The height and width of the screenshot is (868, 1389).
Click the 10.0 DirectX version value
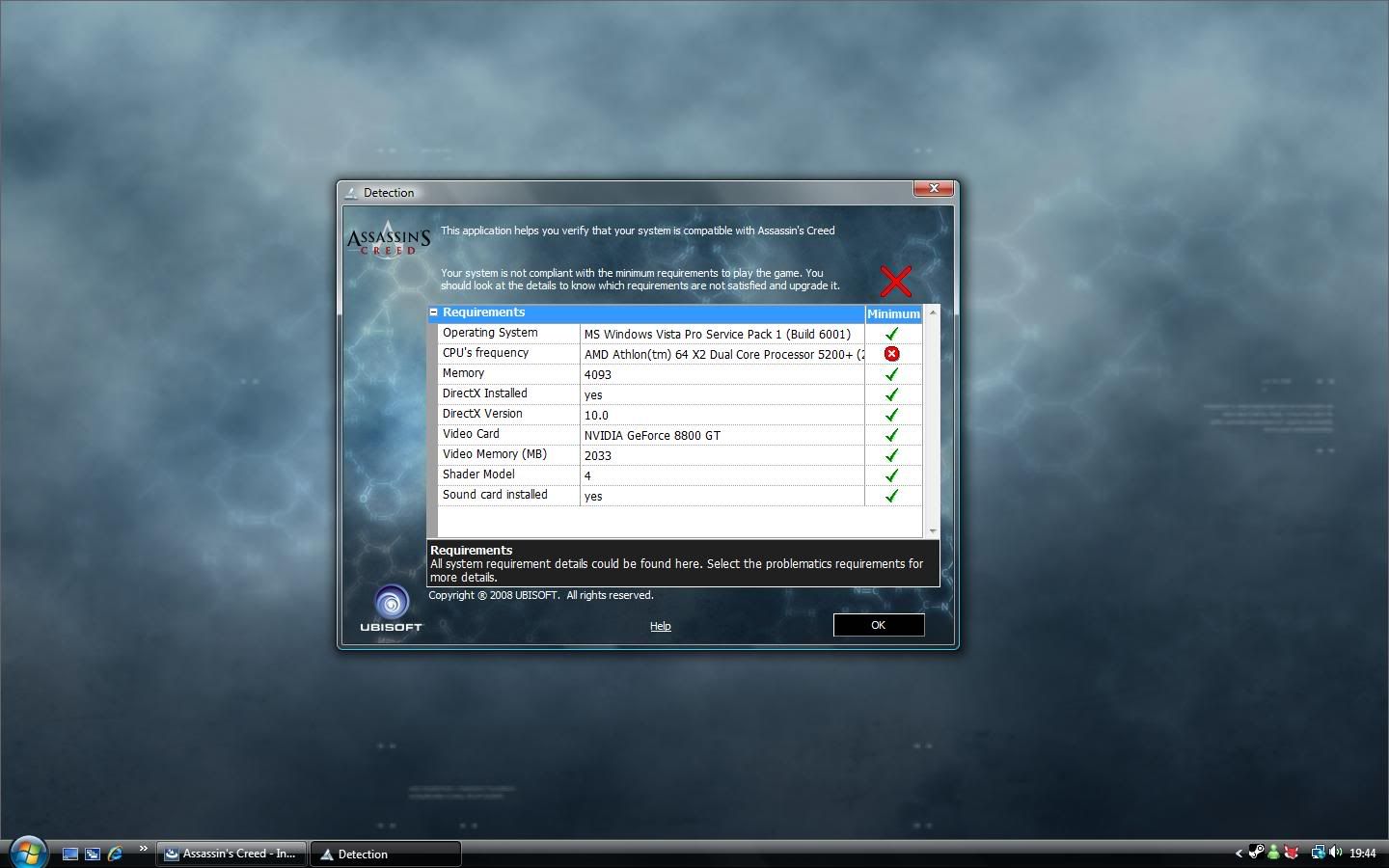click(596, 416)
